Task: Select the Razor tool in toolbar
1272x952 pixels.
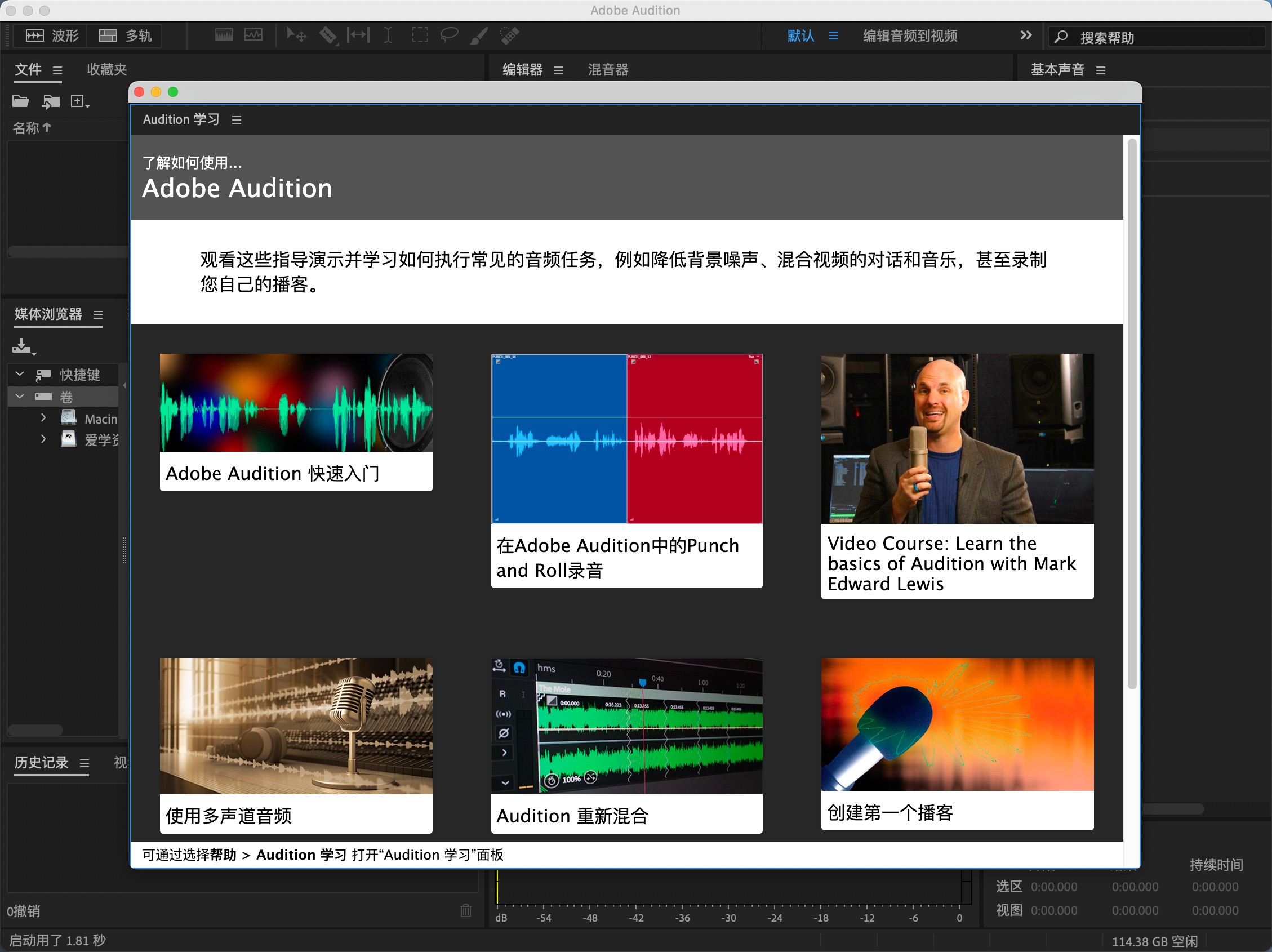Action: [328, 35]
